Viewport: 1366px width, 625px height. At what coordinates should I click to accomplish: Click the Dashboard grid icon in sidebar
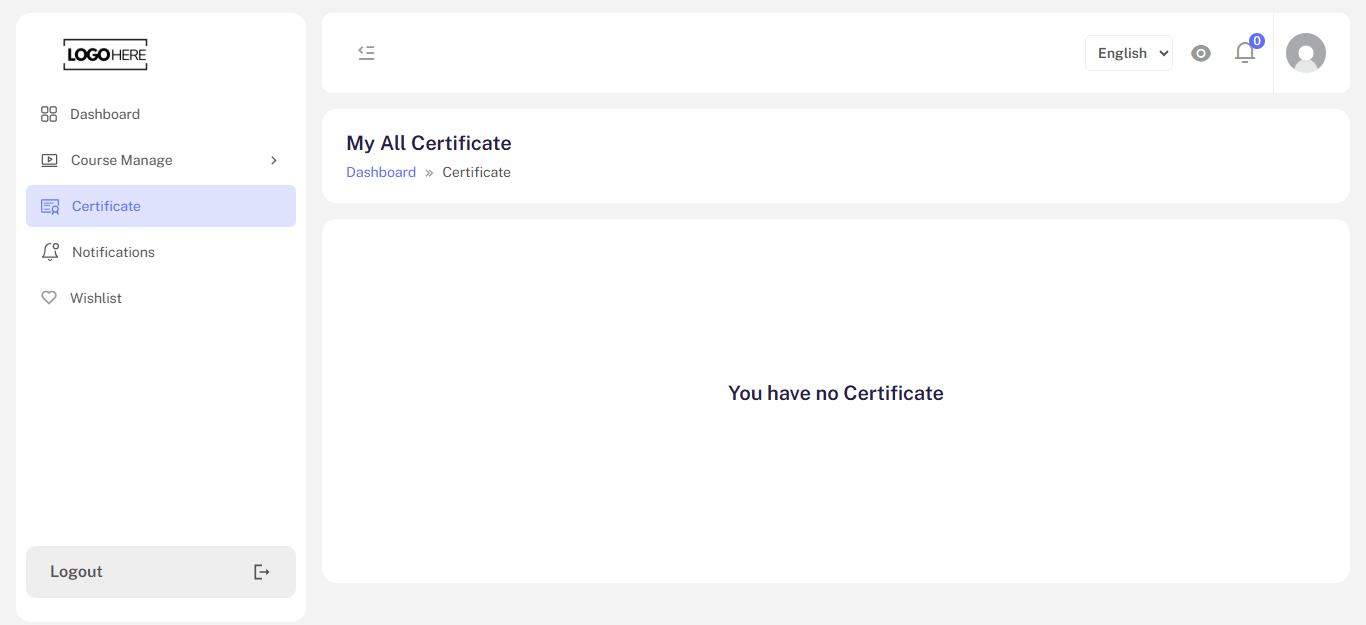(49, 114)
